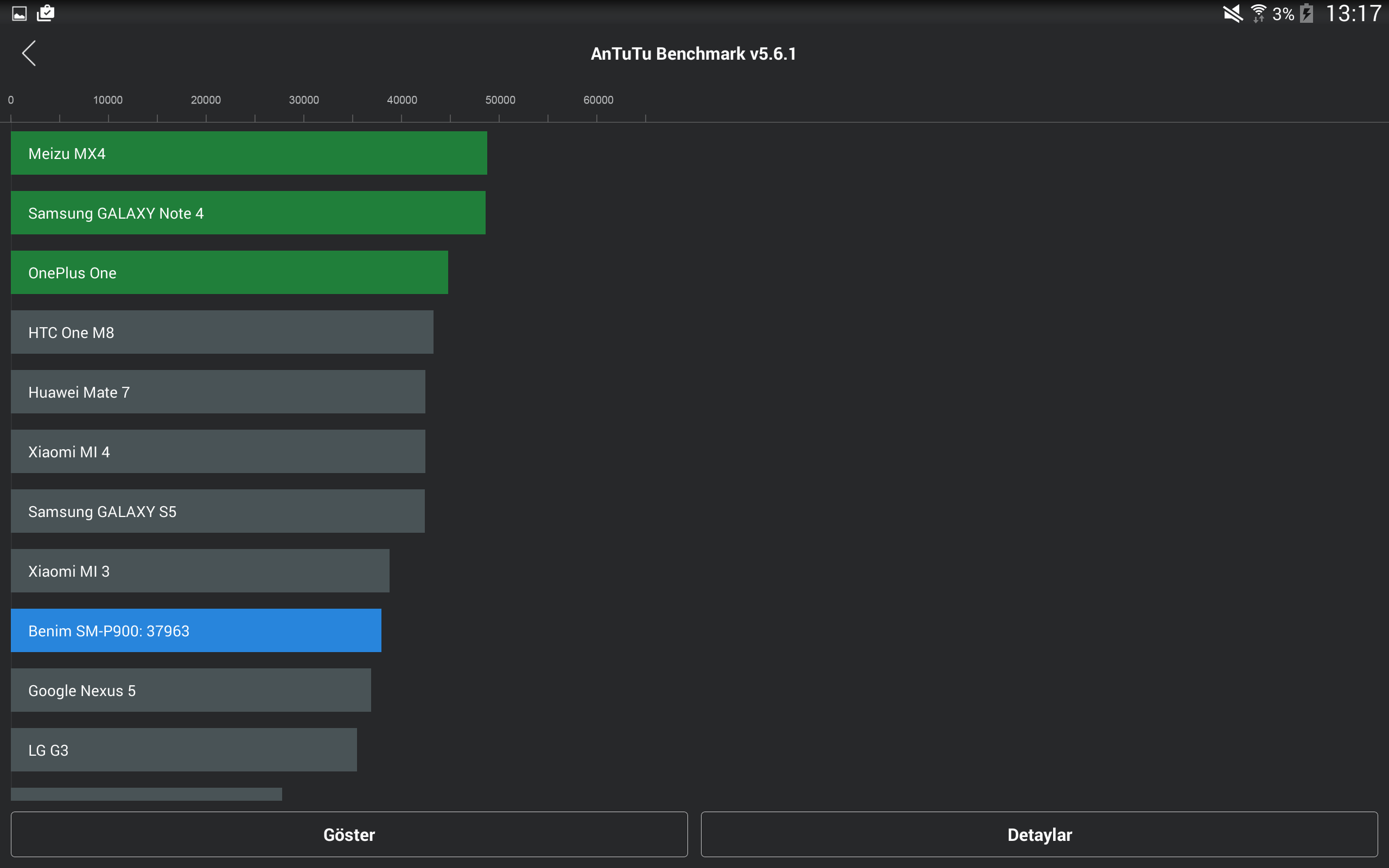Tap the store update notification icon

pyautogui.click(x=46, y=13)
